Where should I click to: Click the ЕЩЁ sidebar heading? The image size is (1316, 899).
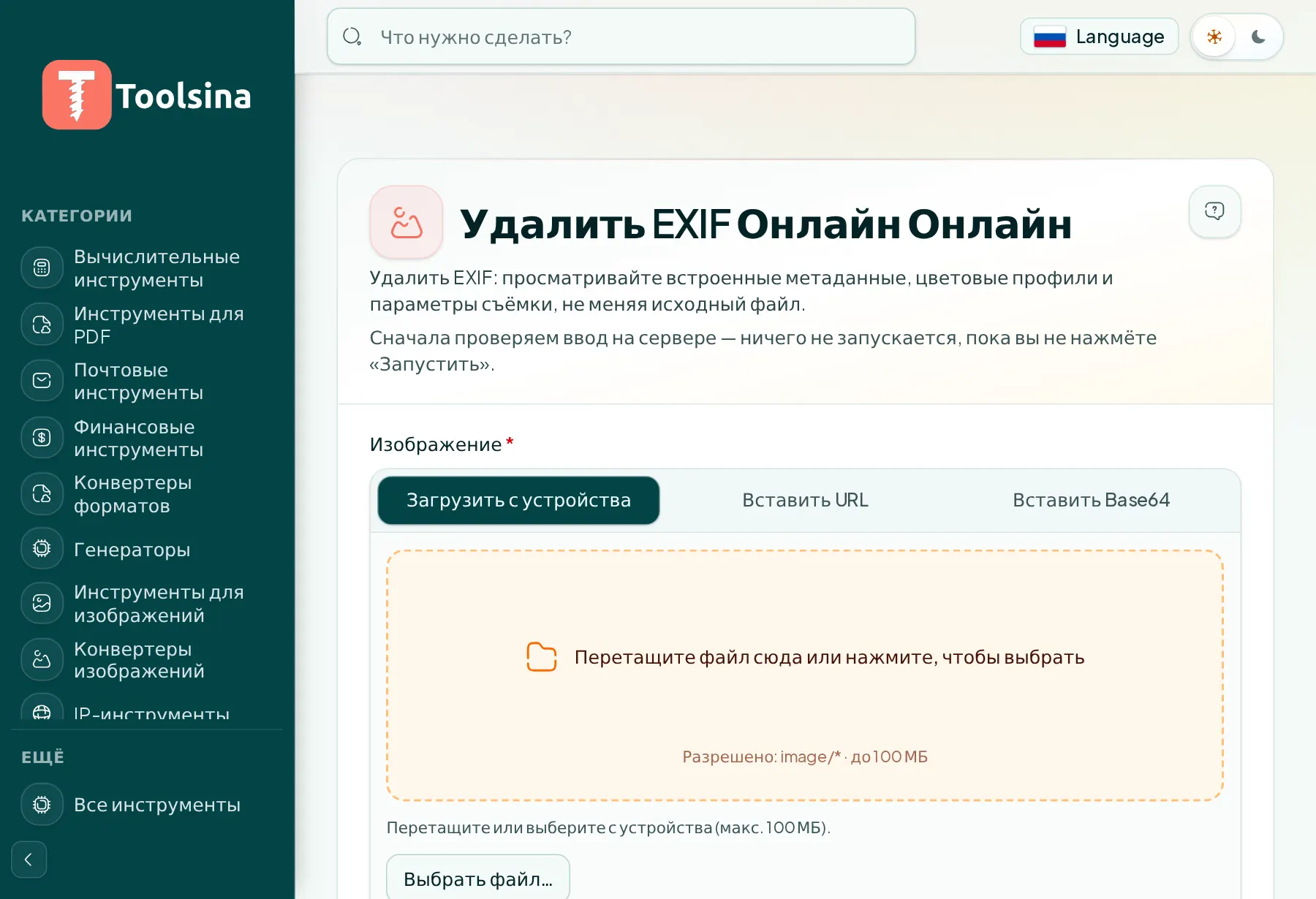[42, 757]
